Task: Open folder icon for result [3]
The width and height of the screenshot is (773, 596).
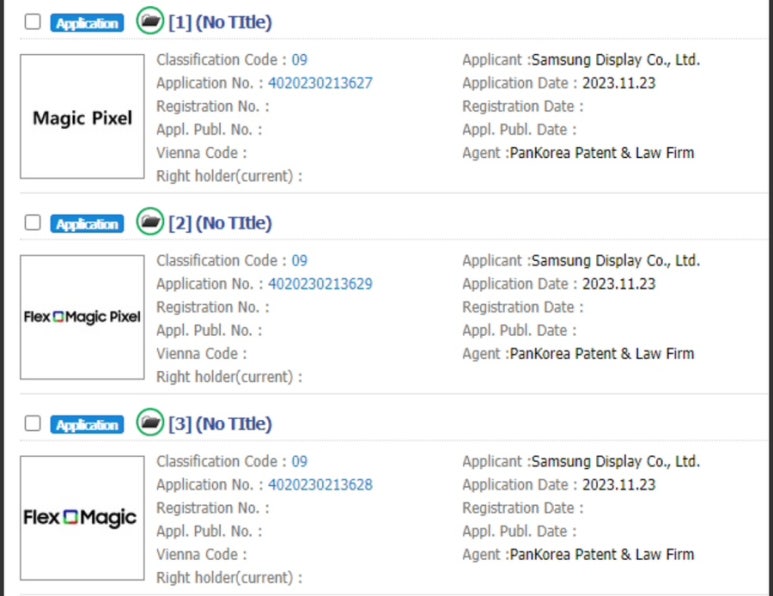Action: pyautogui.click(x=150, y=422)
